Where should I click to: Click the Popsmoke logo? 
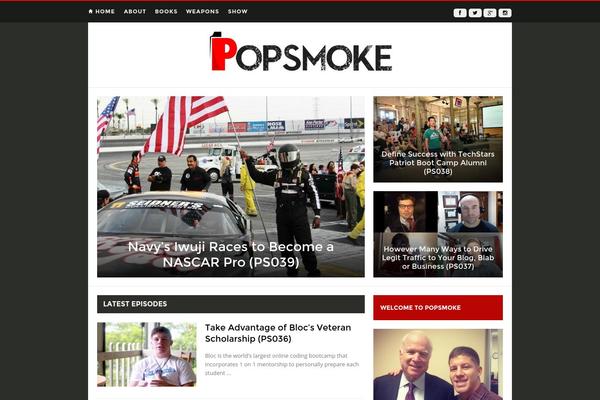(301, 52)
